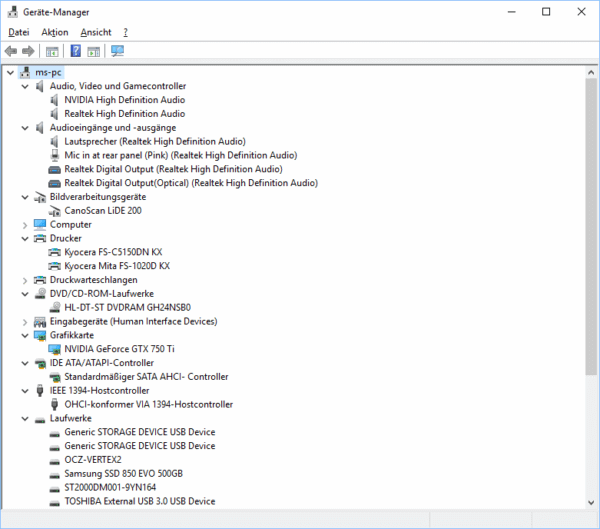The width and height of the screenshot is (600, 529).
Task: Click the NVIDIA GeForce GTX 750 Ti display icon
Action: (x=55, y=349)
